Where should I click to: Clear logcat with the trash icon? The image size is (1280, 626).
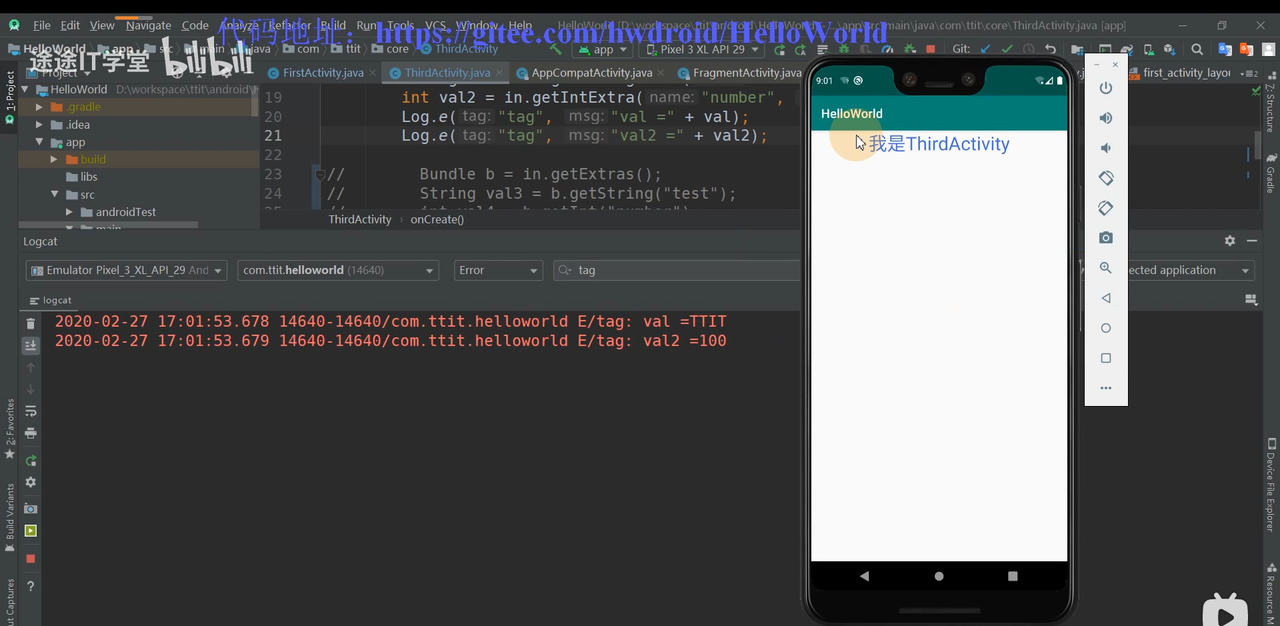[31, 323]
